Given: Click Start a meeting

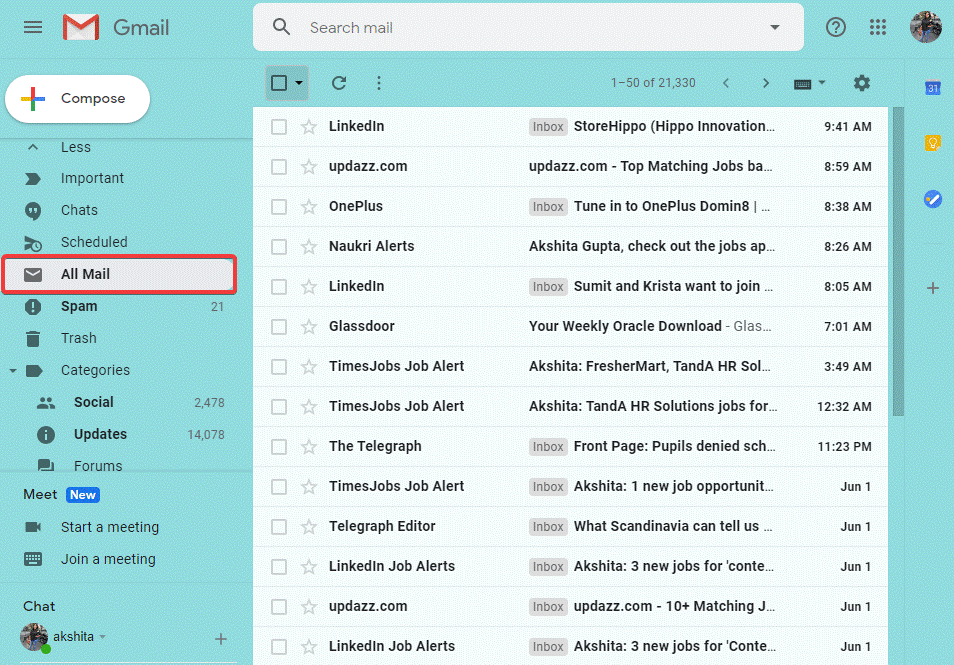Looking at the screenshot, I should (x=109, y=527).
